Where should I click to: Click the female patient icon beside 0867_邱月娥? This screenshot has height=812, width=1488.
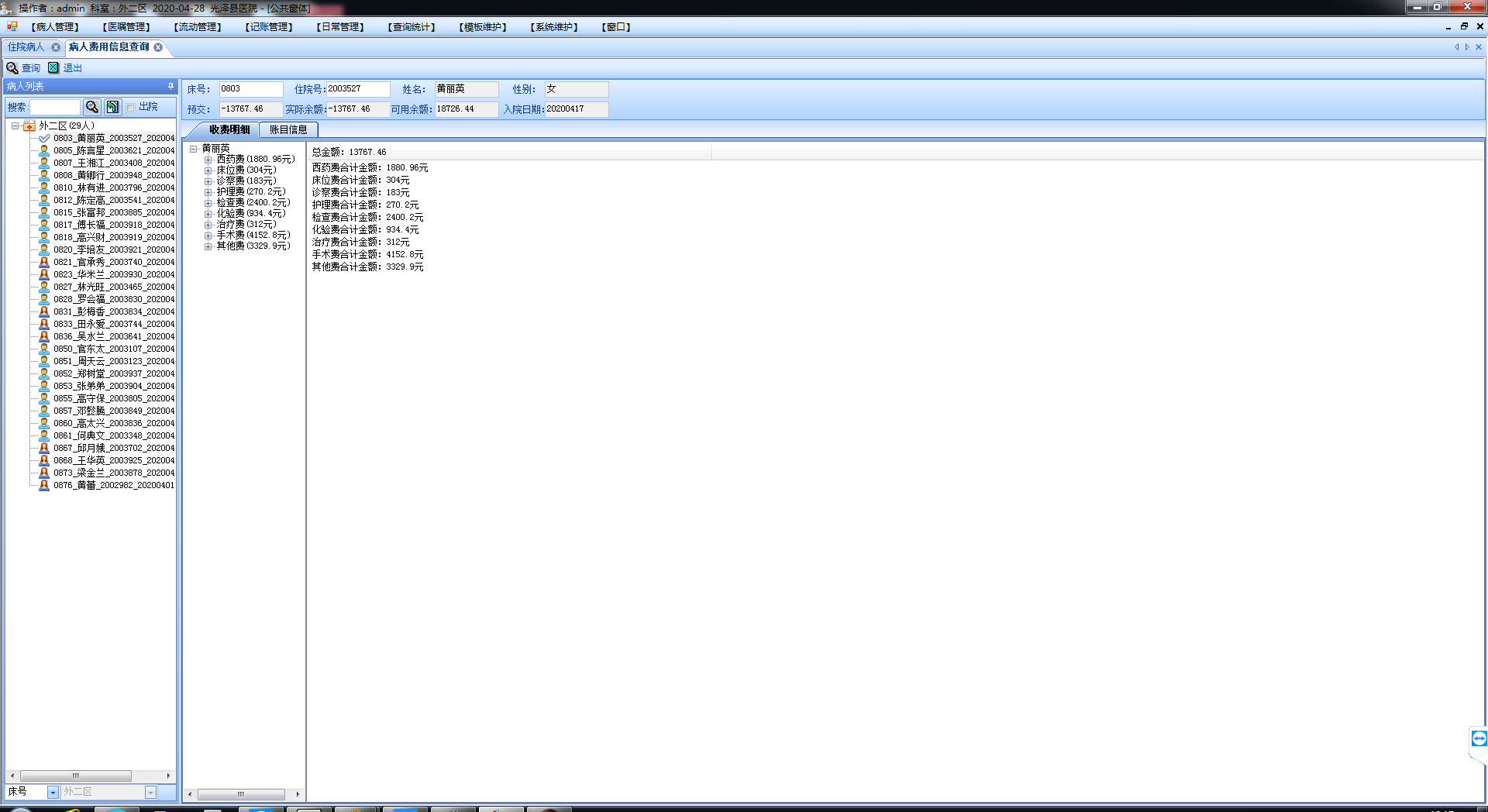pyautogui.click(x=44, y=448)
